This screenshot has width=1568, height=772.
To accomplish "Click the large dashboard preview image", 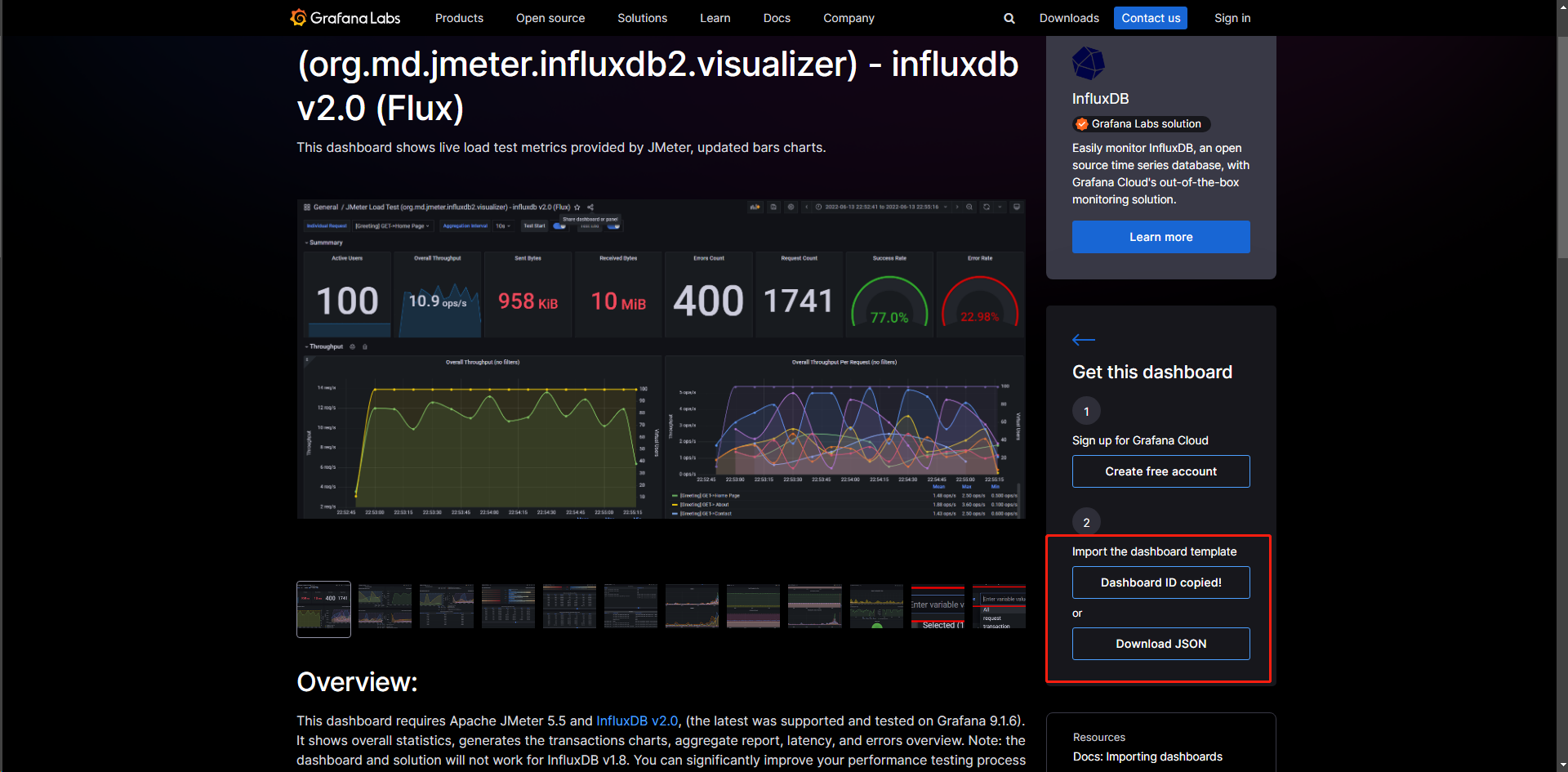I will (x=661, y=359).
